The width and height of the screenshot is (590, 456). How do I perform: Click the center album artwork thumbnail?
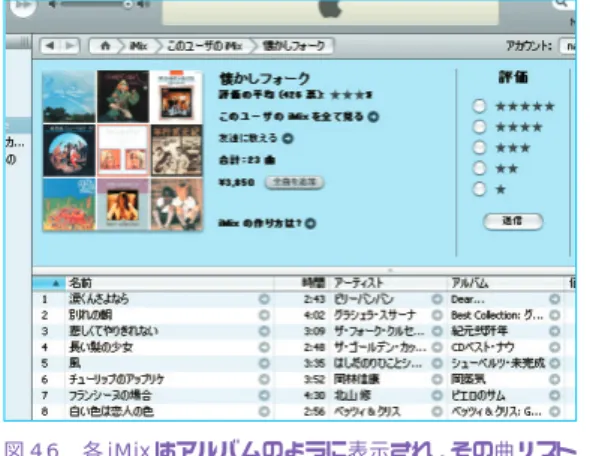tap(123, 150)
